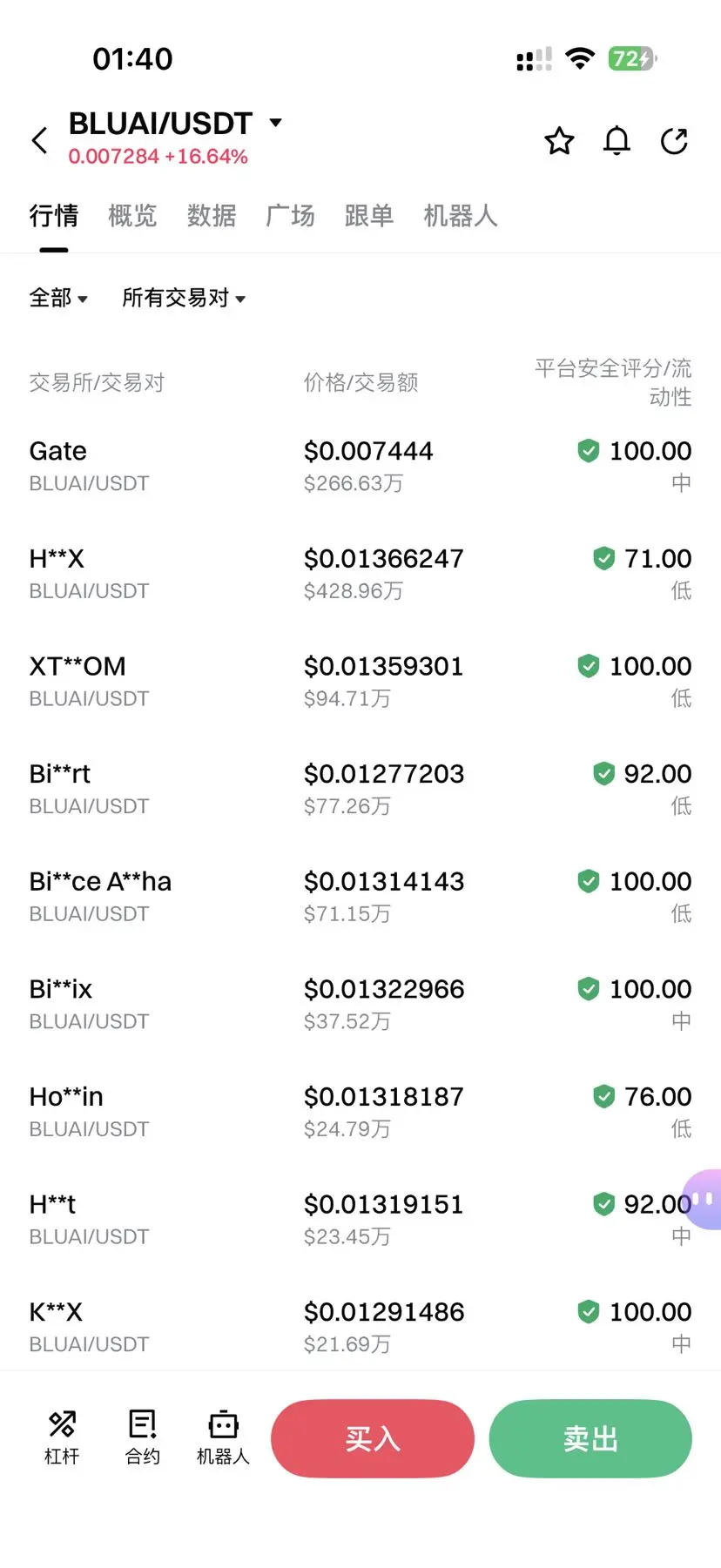Open the 所有交易对 dropdown
The height and width of the screenshot is (1568, 721).
pyautogui.click(x=184, y=298)
